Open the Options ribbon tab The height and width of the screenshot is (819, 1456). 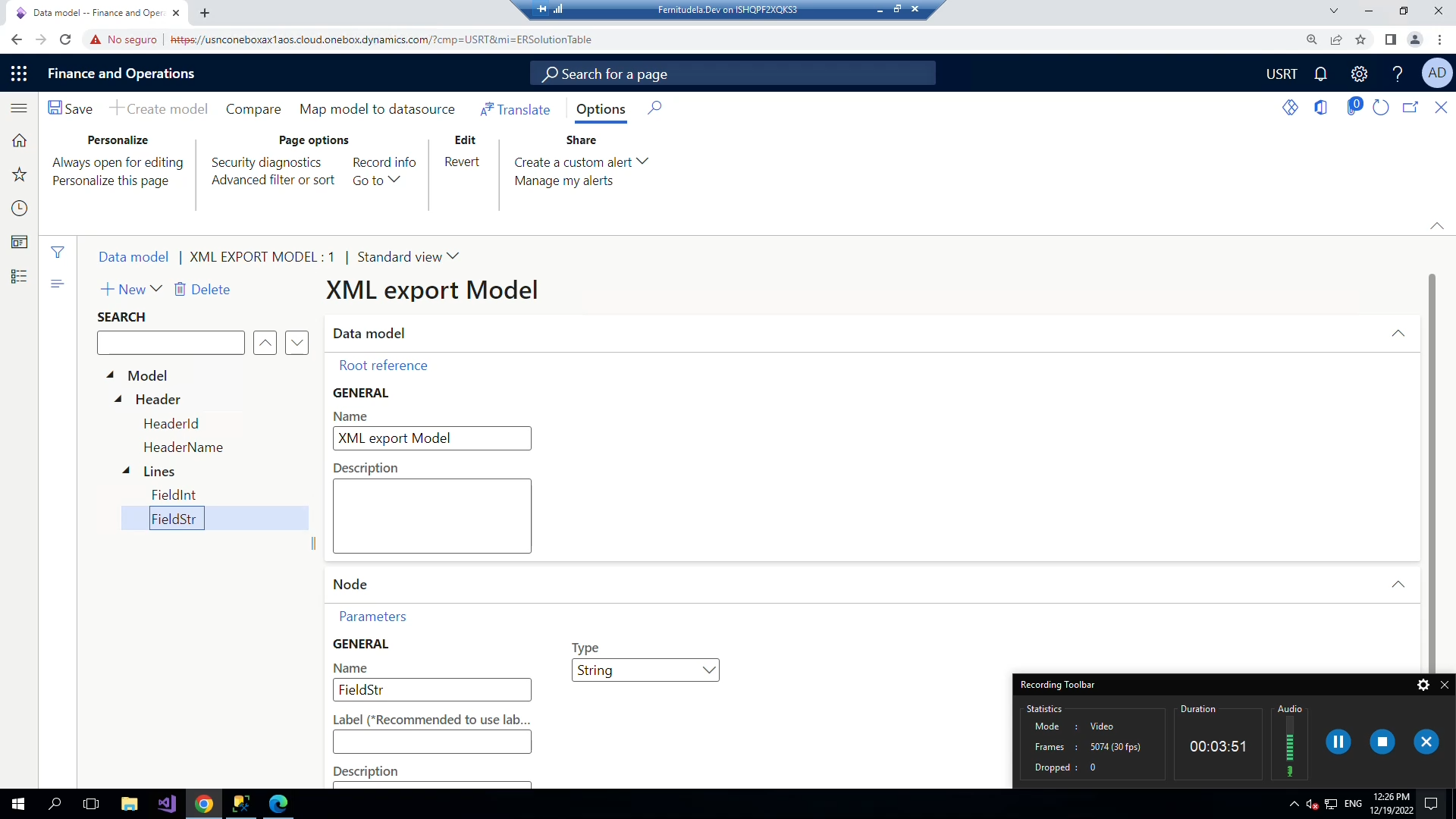pos(600,109)
